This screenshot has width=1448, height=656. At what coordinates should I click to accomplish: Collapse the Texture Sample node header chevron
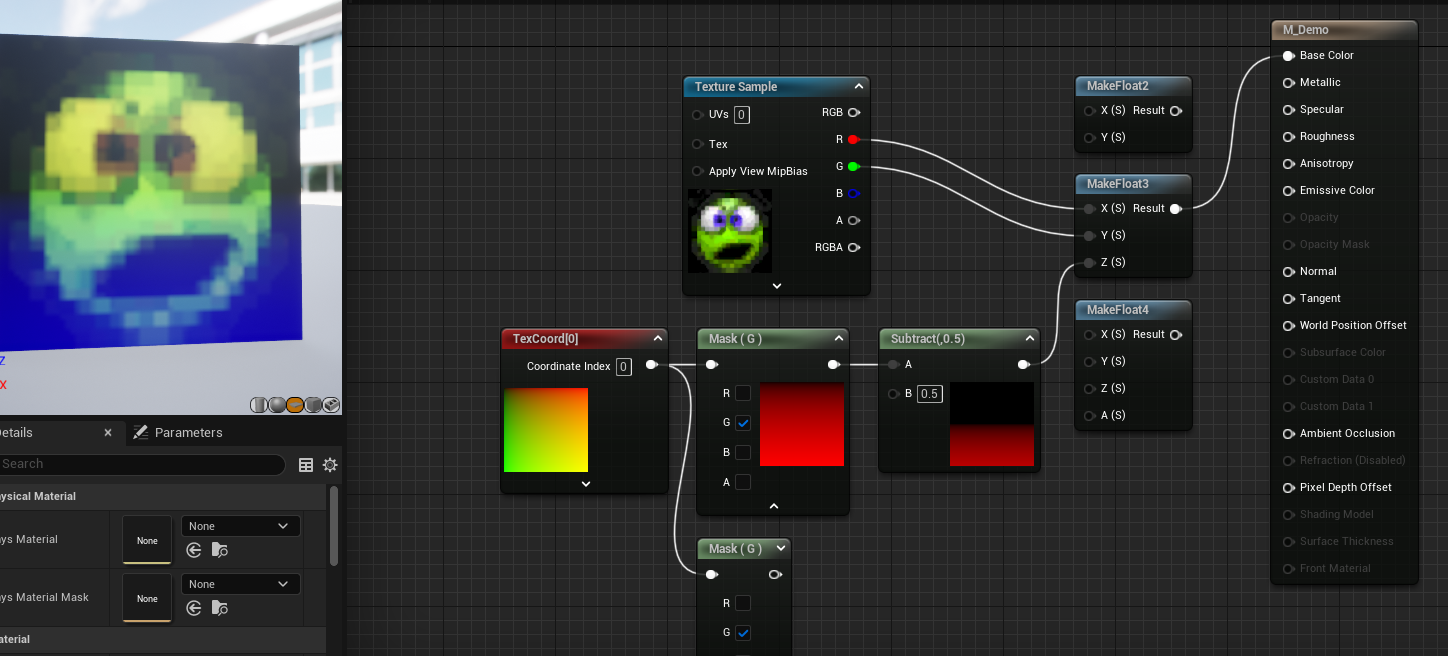click(858, 87)
